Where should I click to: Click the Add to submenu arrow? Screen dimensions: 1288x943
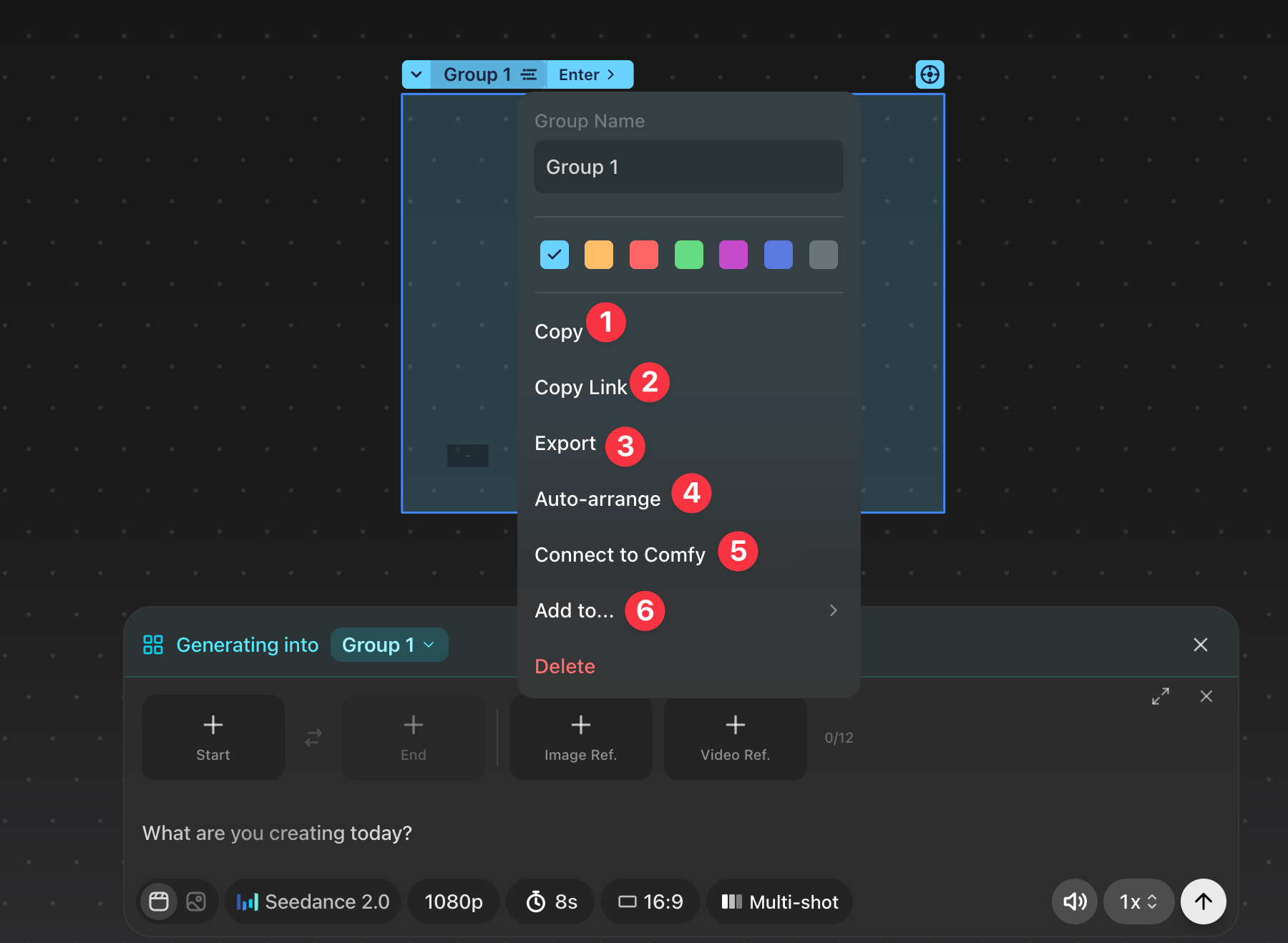(x=833, y=610)
